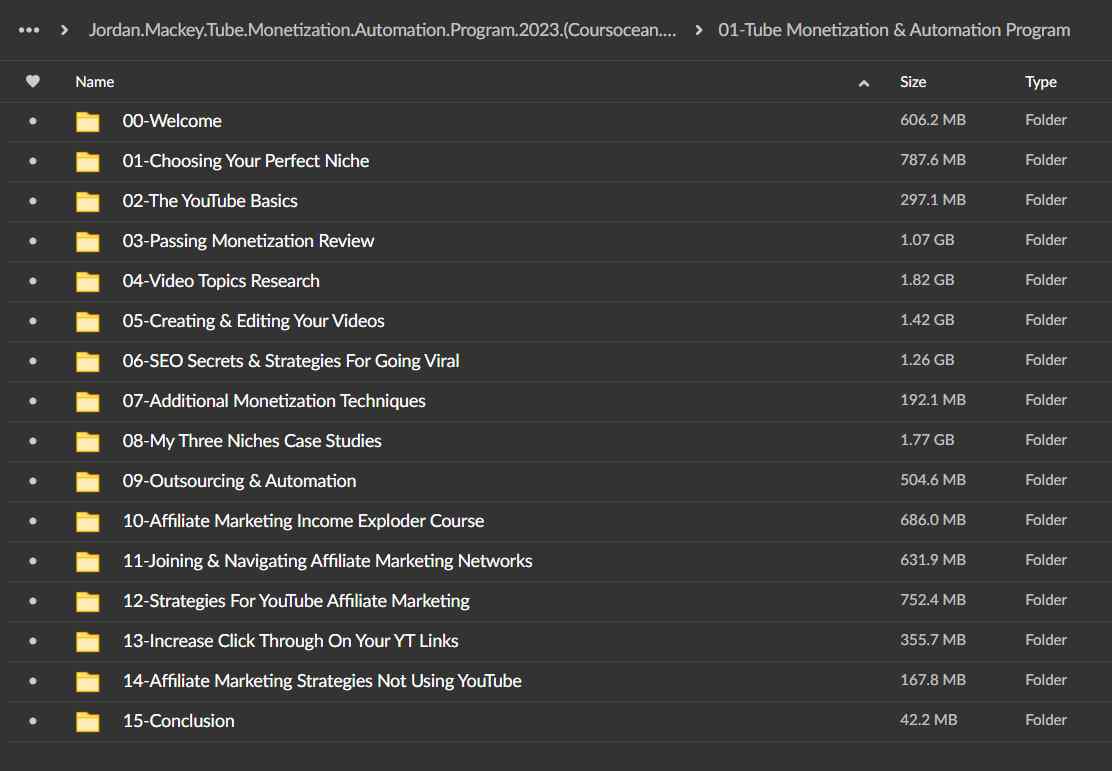Click the 167.8 MB size value
1112x771 pixels.
tap(933, 680)
